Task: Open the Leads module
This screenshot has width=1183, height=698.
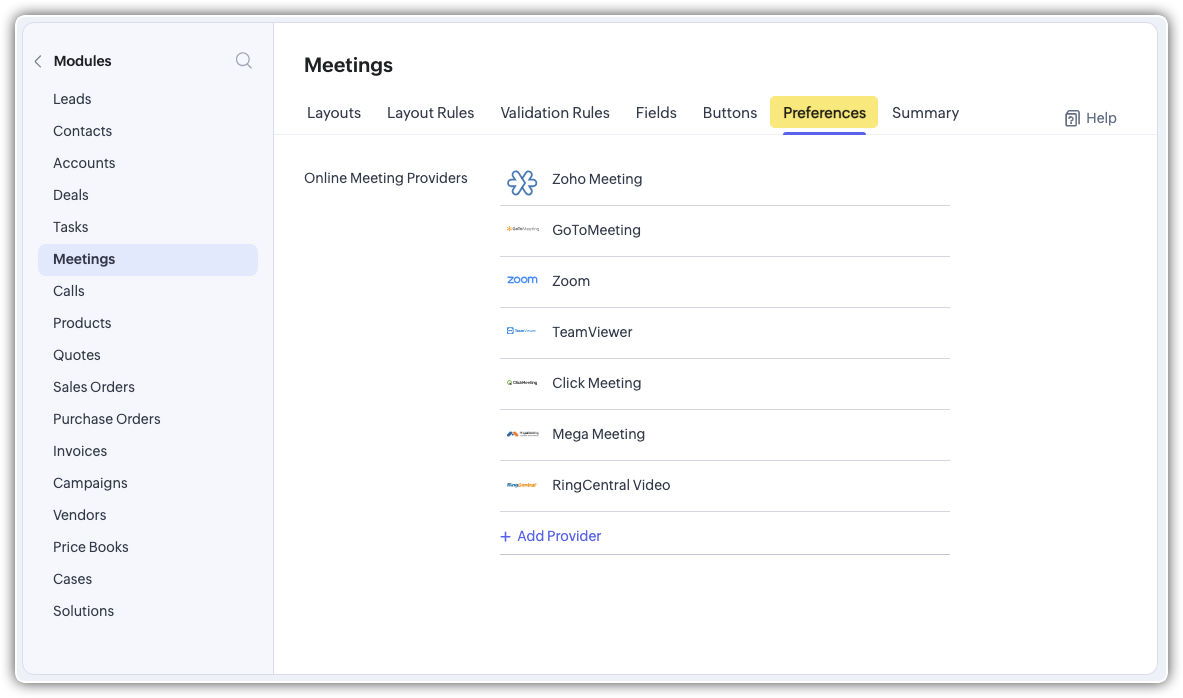Action: tap(72, 99)
